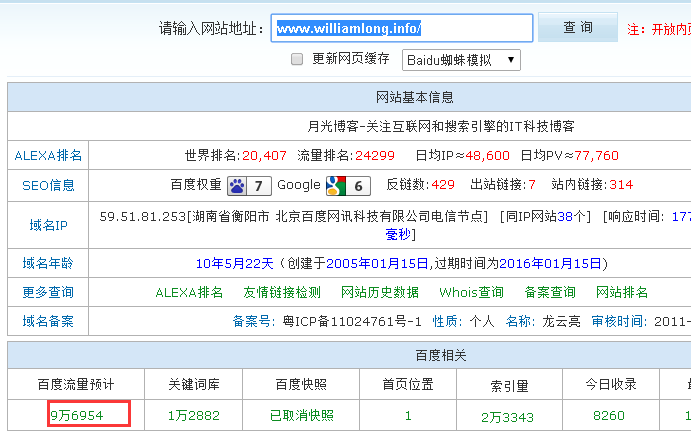Image resolution: width=691 pixels, height=436 pixels.
Task: Click outbound links count 7
Action: pyautogui.click(x=532, y=185)
